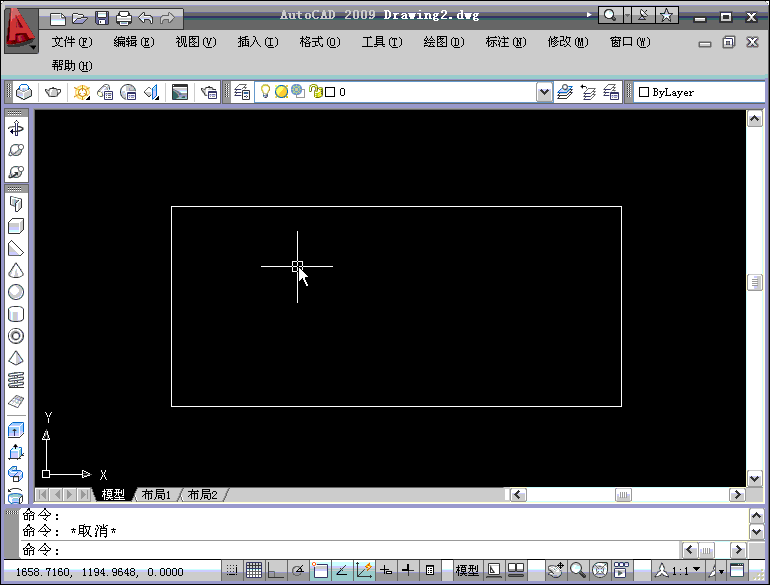The width and height of the screenshot is (770, 585).
Task: Select the Pyramid solid tool
Action: point(16,358)
